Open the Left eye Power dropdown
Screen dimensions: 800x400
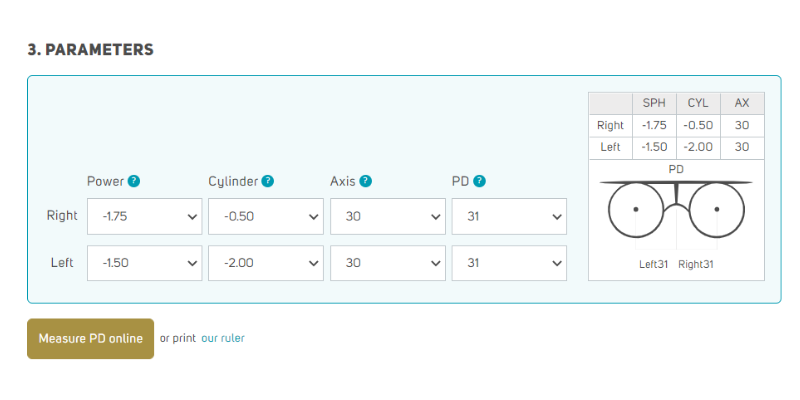tap(144, 263)
